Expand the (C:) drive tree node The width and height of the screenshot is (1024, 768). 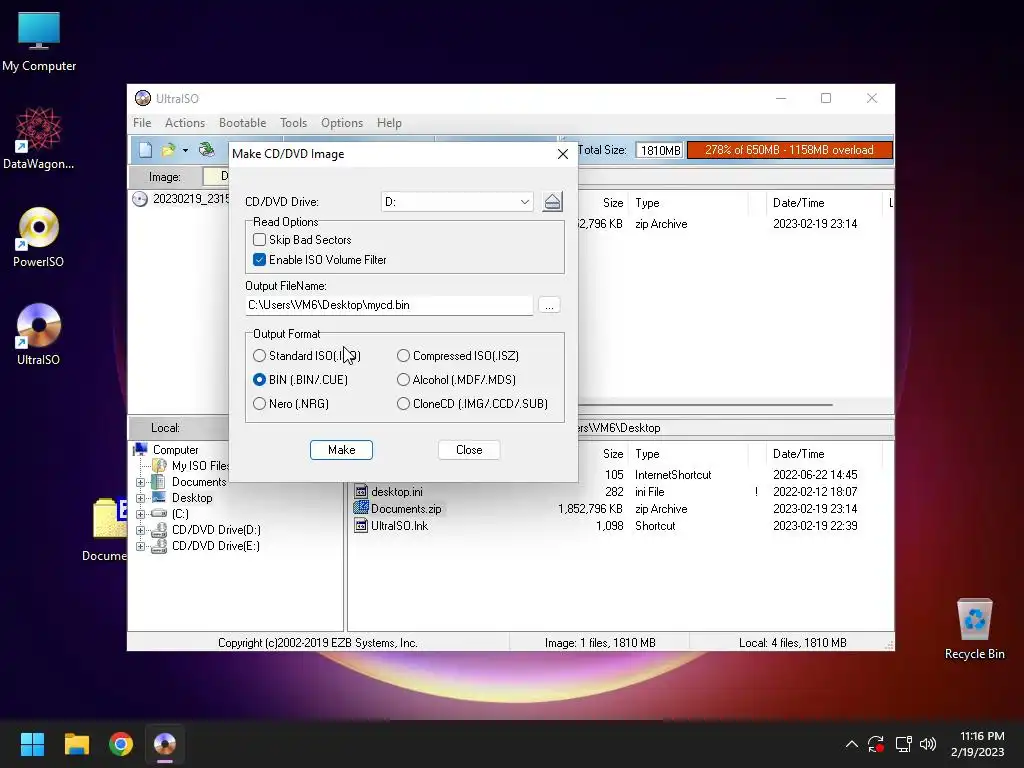click(140, 514)
